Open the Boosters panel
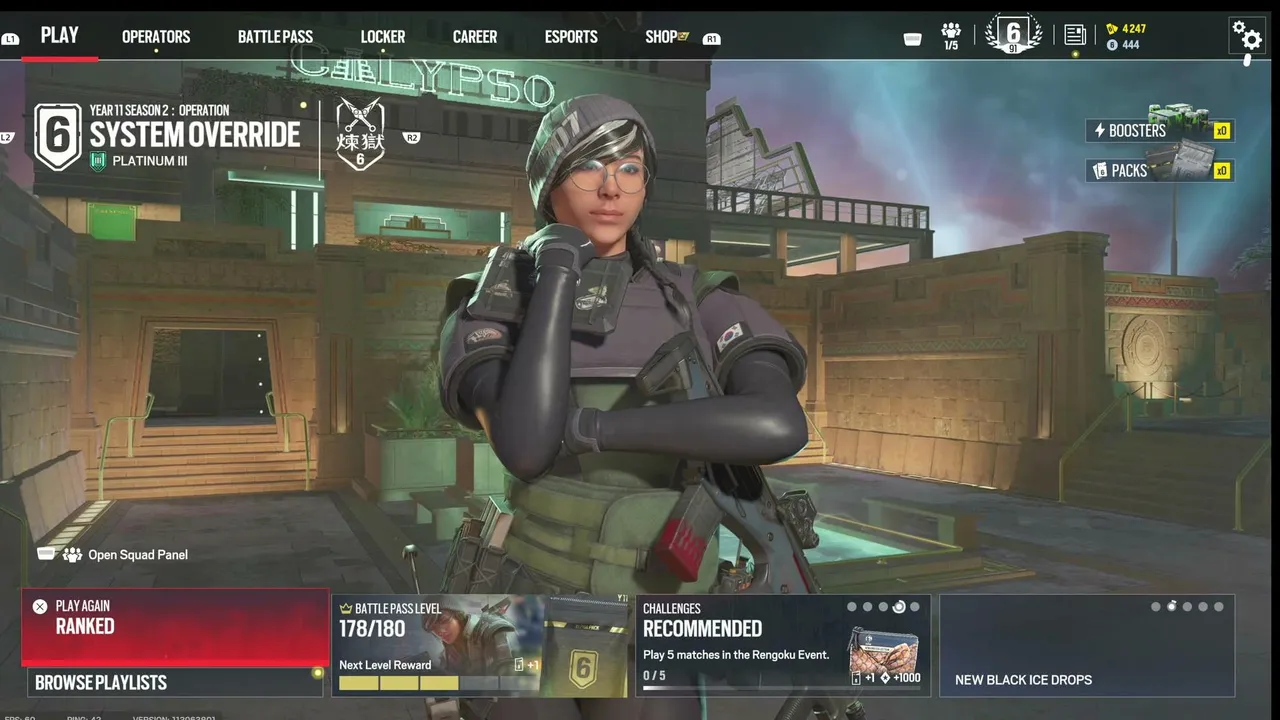The height and width of the screenshot is (720, 1280). (1160, 131)
